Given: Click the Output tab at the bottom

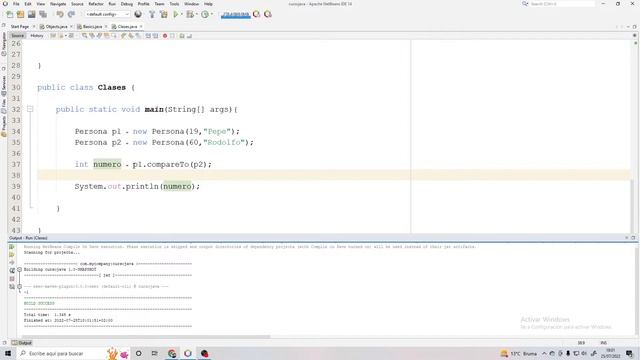Looking at the screenshot, I should pos(22,343).
